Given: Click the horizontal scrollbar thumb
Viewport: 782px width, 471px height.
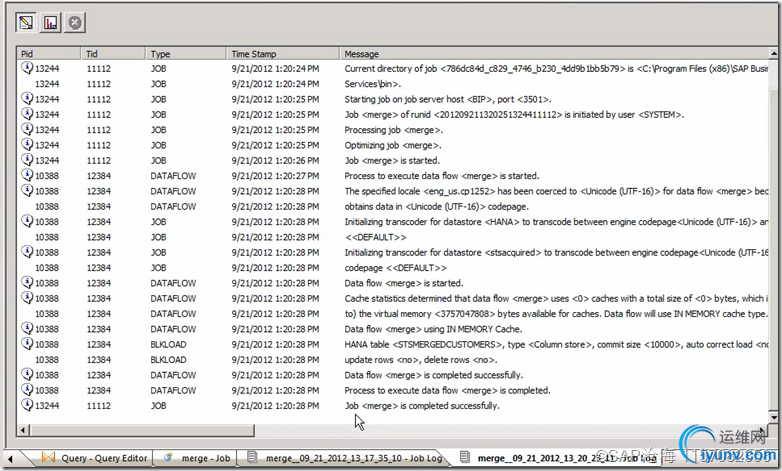Looking at the screenshot, I should coord(142,430).
